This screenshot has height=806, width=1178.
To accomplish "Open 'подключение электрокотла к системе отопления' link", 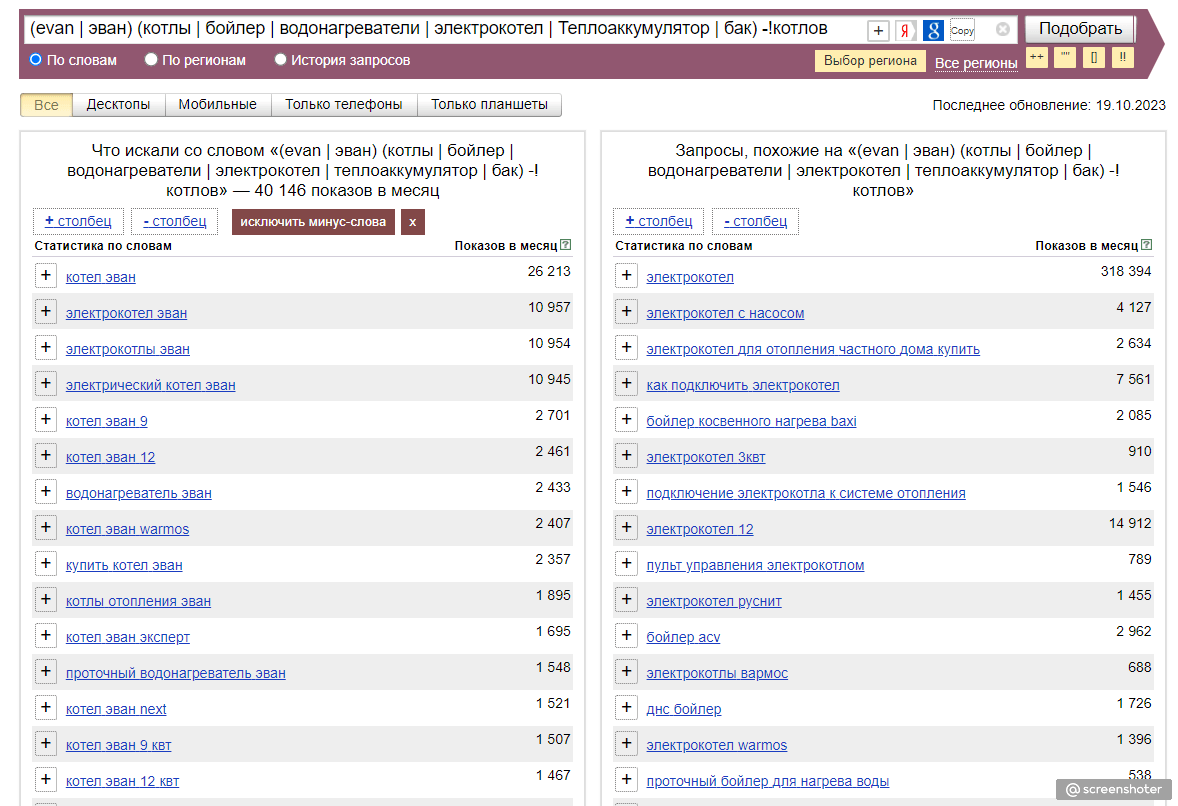I will [x=806, y=493].
